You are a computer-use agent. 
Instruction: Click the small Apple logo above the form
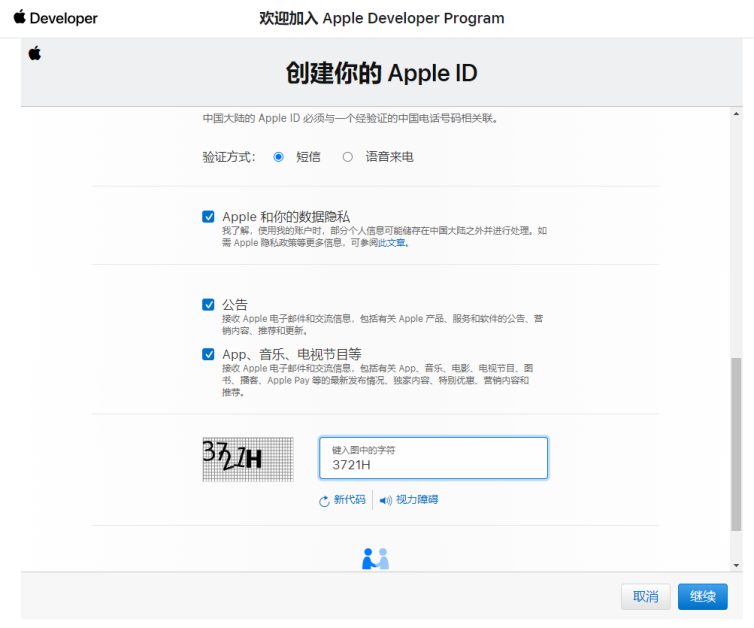(35, 53)
